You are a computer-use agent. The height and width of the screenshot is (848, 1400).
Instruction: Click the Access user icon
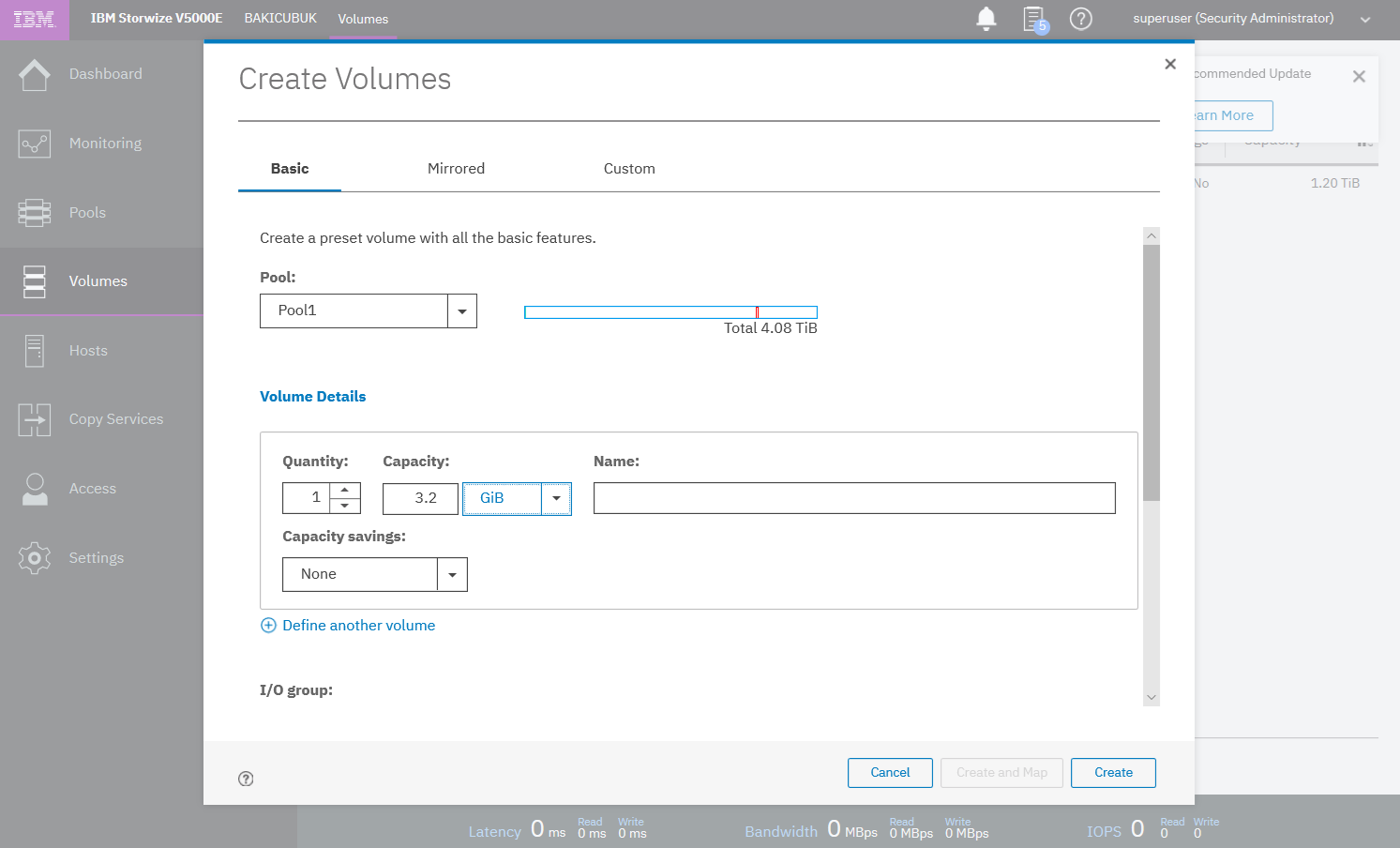(x=35, y=489)
